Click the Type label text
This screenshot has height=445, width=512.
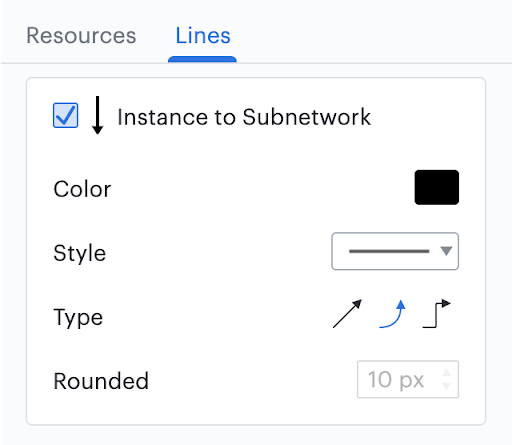78,317
